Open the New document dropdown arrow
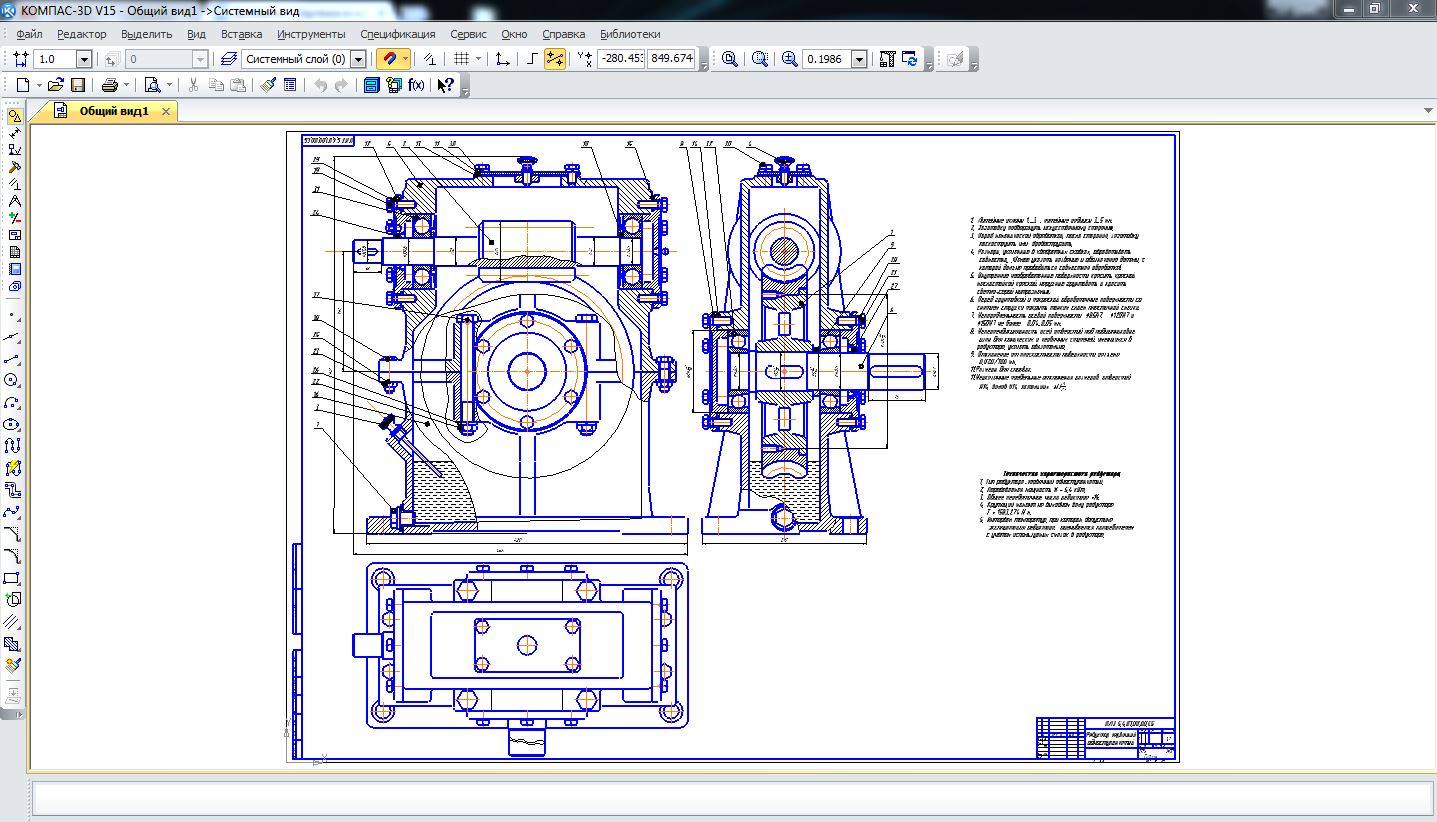This screenshot has height=822, width=1437. tap(40, 85)
